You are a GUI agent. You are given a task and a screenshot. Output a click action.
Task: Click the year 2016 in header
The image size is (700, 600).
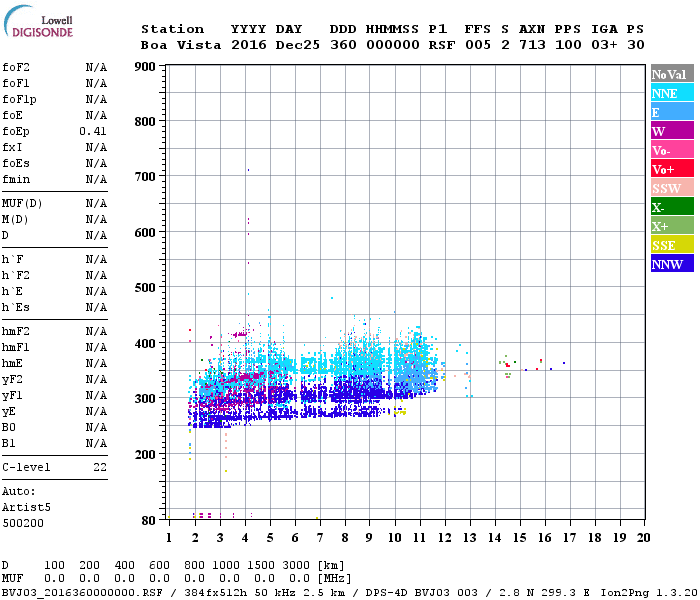[x=249, y=45]
